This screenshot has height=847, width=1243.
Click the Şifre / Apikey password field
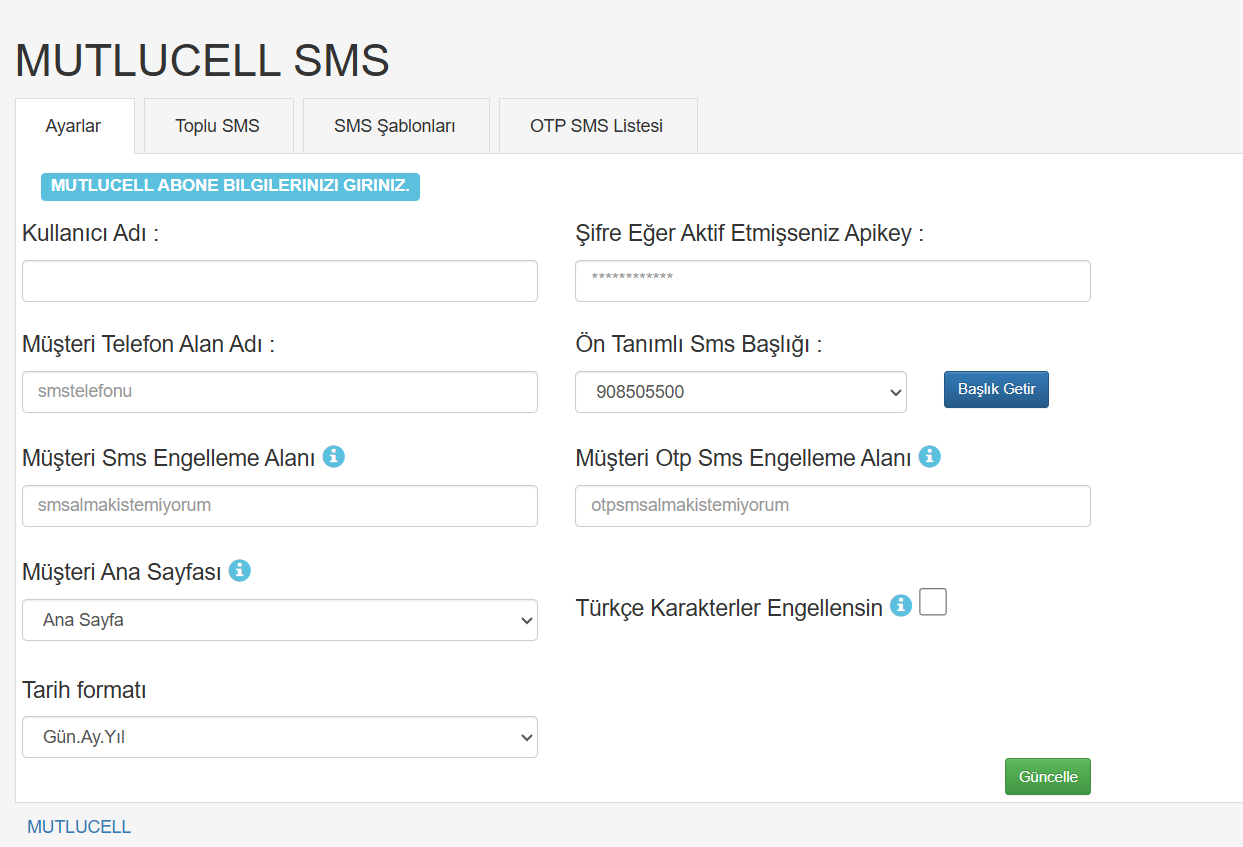pos(833,281)
